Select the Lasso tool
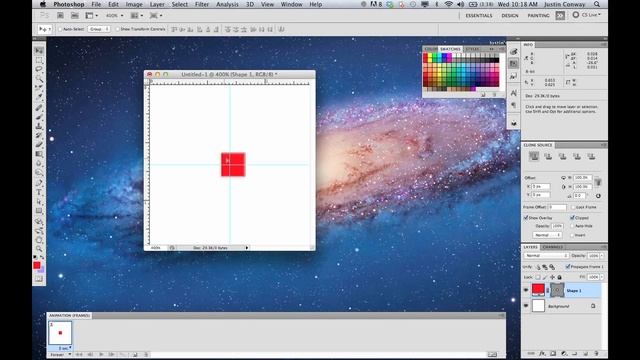 pyautogui.click(x=39, y=69)
